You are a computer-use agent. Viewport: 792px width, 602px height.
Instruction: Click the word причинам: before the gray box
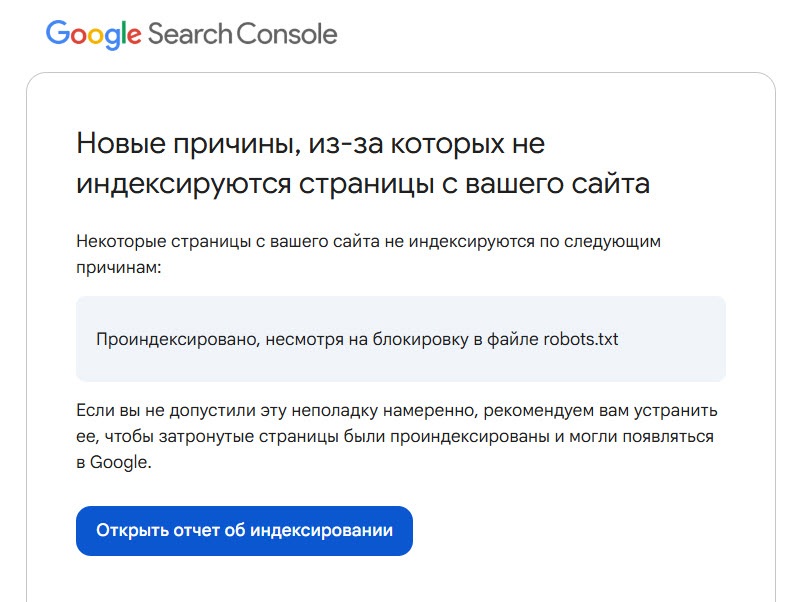(x=119, y=268)
